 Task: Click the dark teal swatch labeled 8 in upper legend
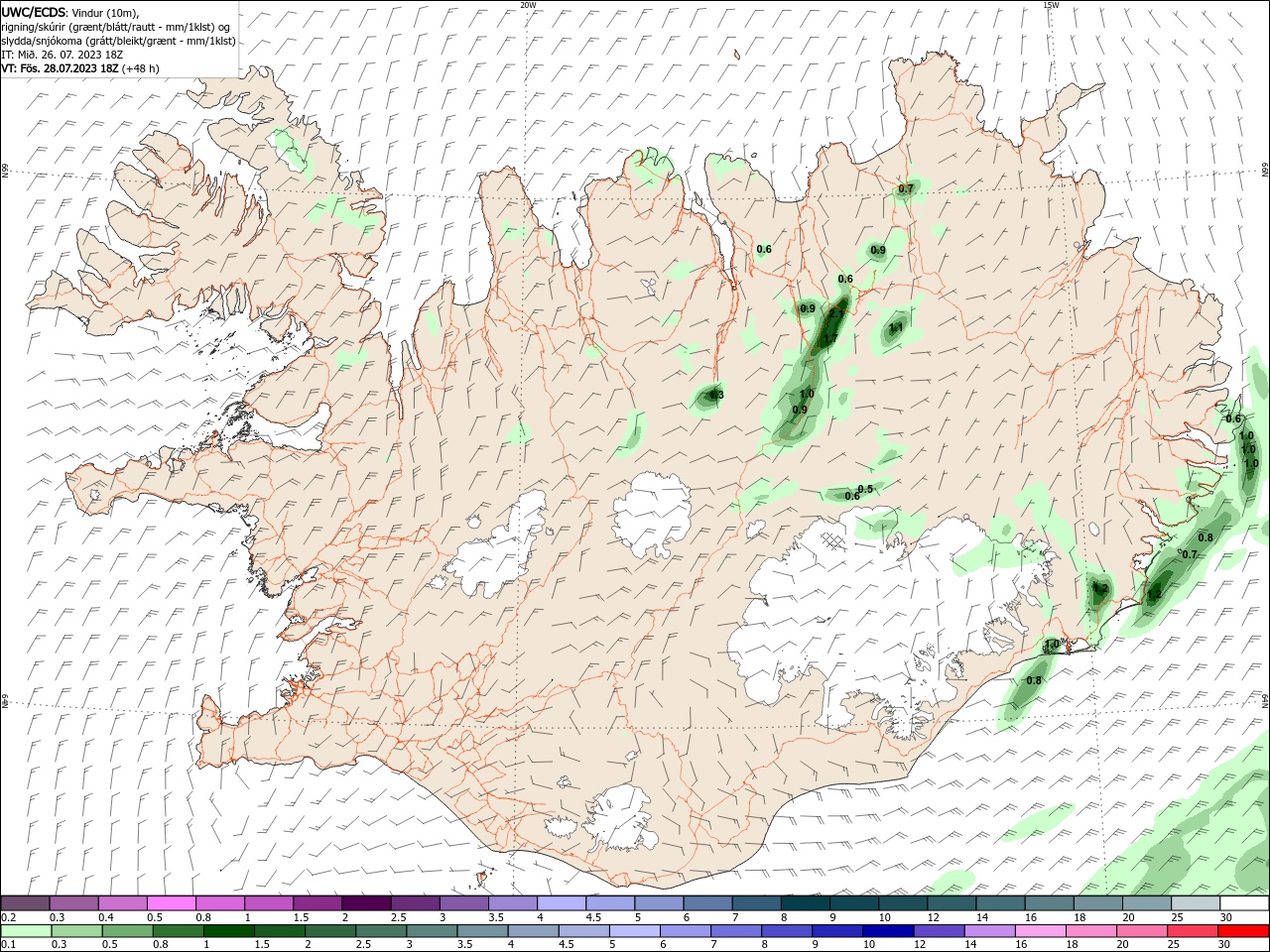tap(805, 903)
